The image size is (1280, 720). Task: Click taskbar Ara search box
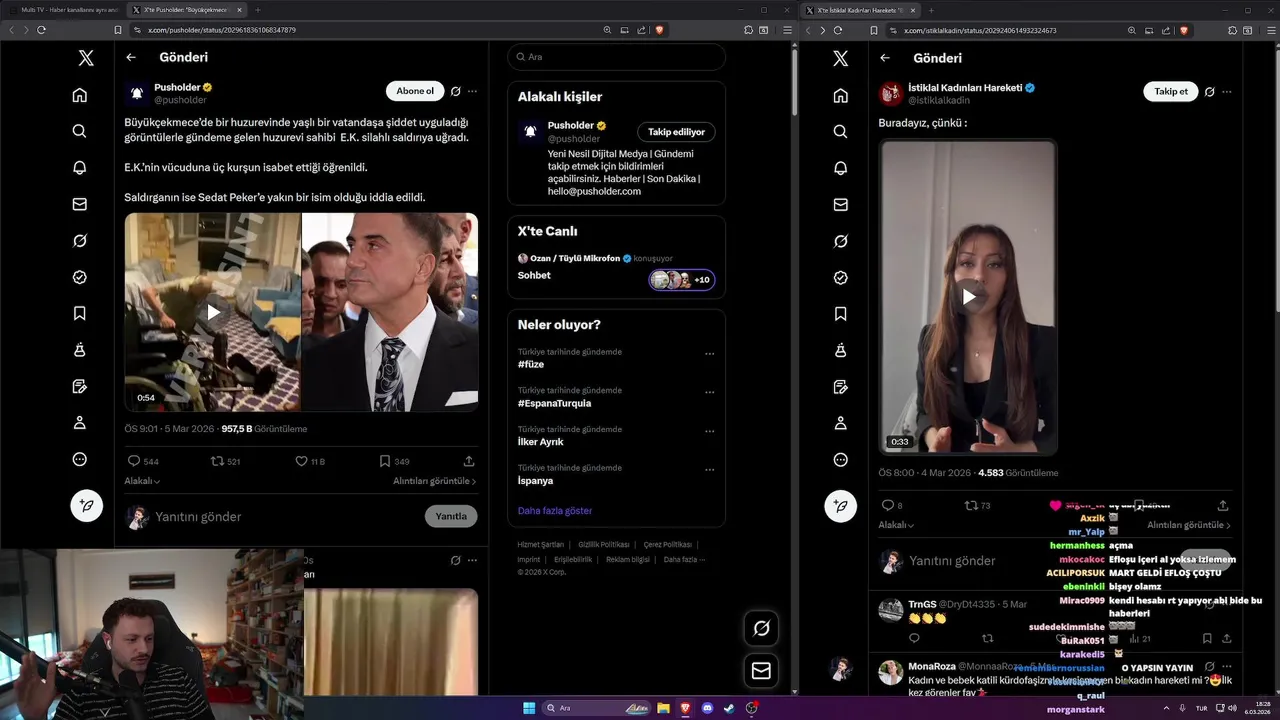pos(597,708)
